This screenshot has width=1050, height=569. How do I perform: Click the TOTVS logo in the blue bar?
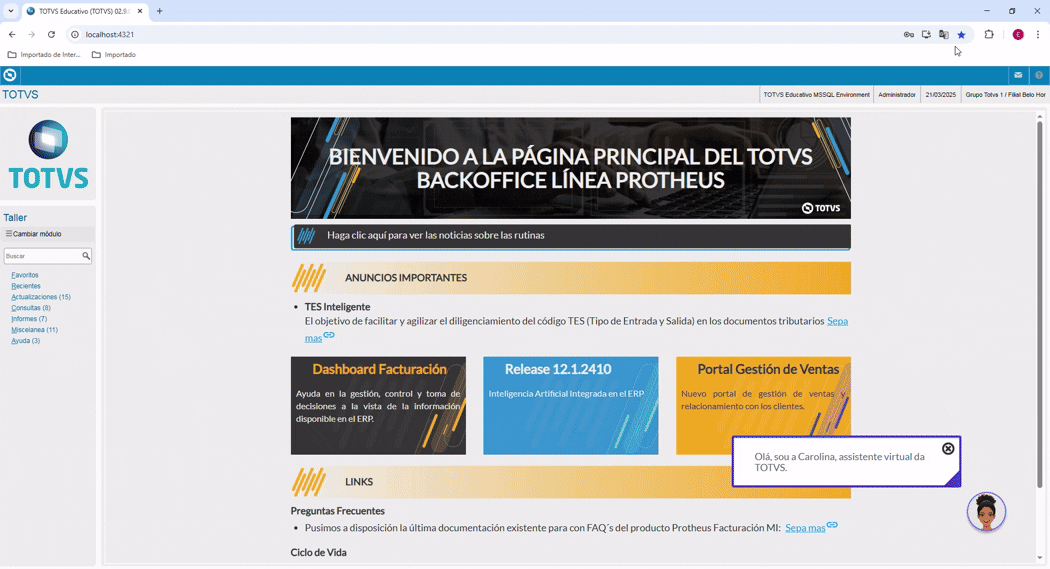pyautogui.click(x=9, y=75)
